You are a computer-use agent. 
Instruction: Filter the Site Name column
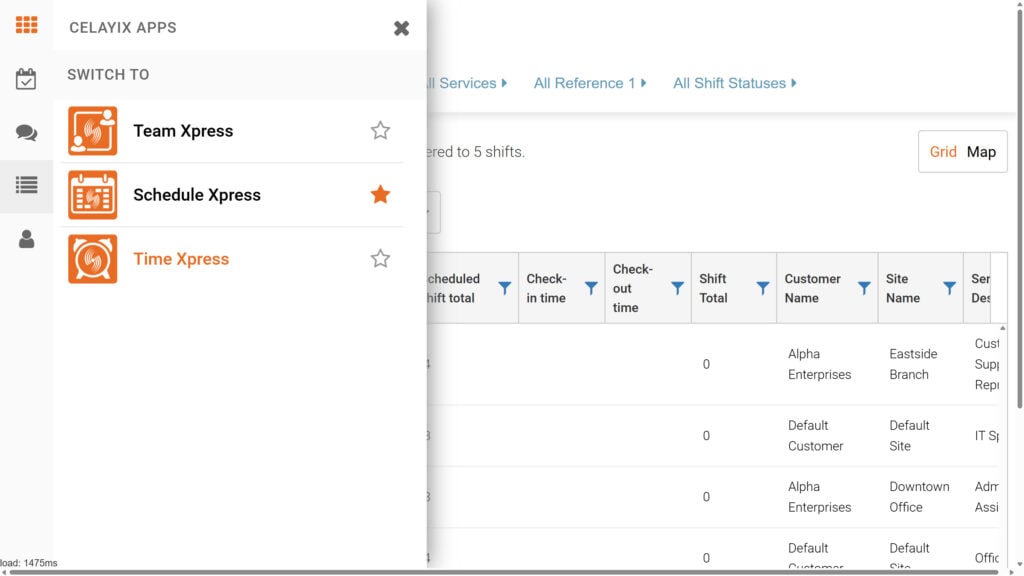pos(950,288)
